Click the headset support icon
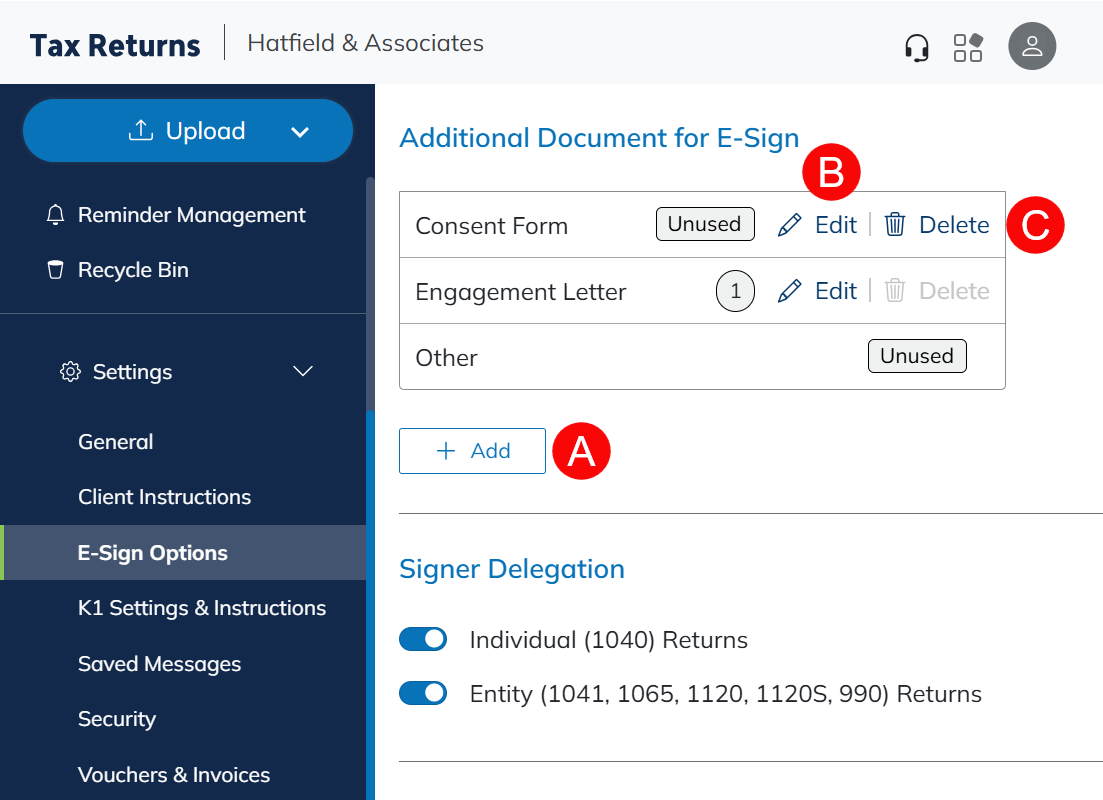 [916, 47]
